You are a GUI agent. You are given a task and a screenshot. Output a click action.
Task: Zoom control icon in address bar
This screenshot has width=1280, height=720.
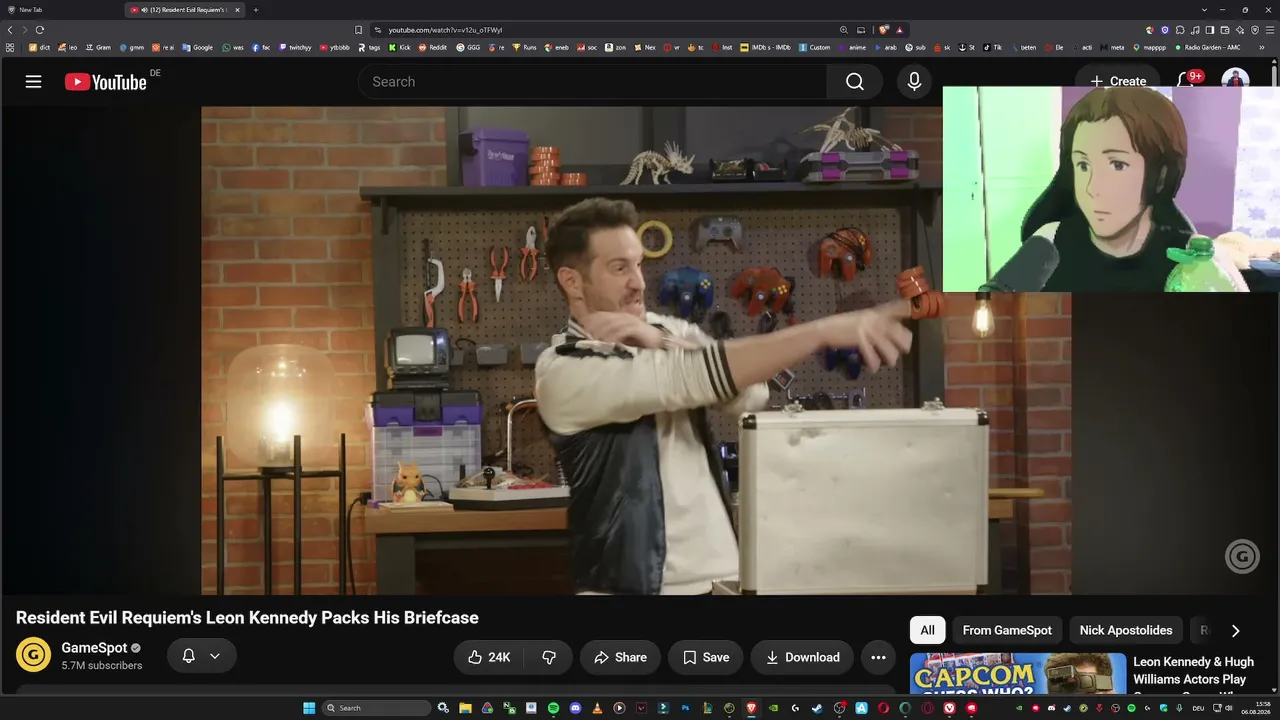(x=844, y=30)
